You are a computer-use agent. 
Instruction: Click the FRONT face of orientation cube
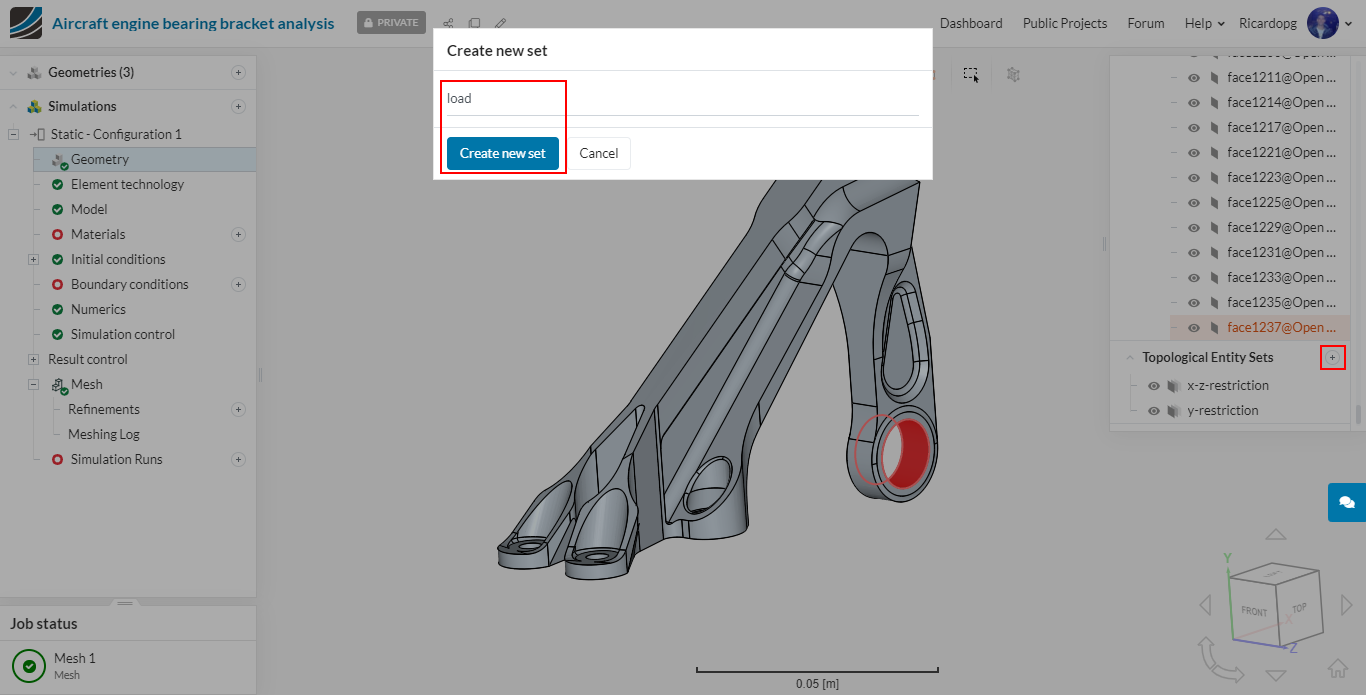click(1254, 611)
